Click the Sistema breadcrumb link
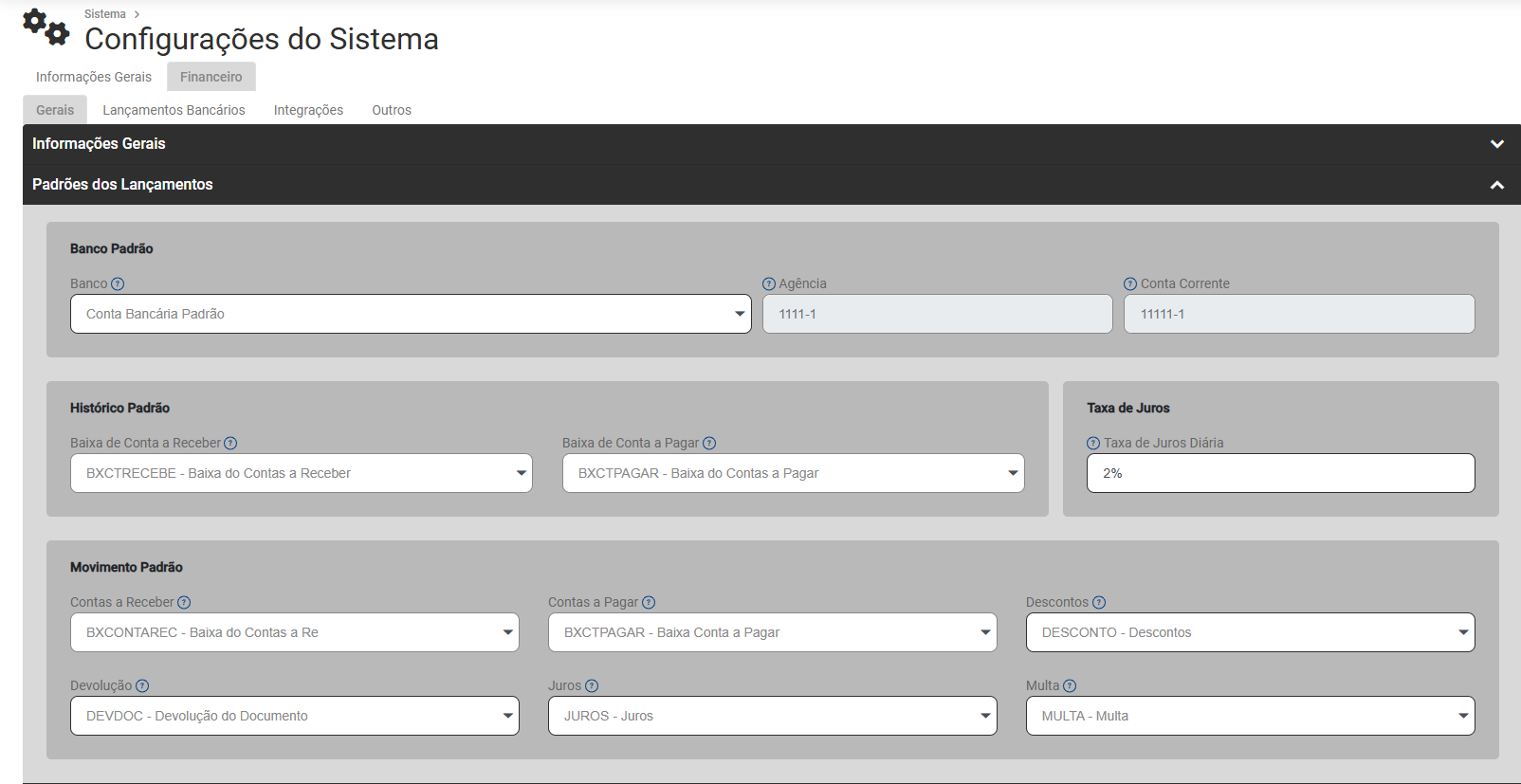This screenshot has height=784, width=1521. pyautogui.click(x=104, y=14)
